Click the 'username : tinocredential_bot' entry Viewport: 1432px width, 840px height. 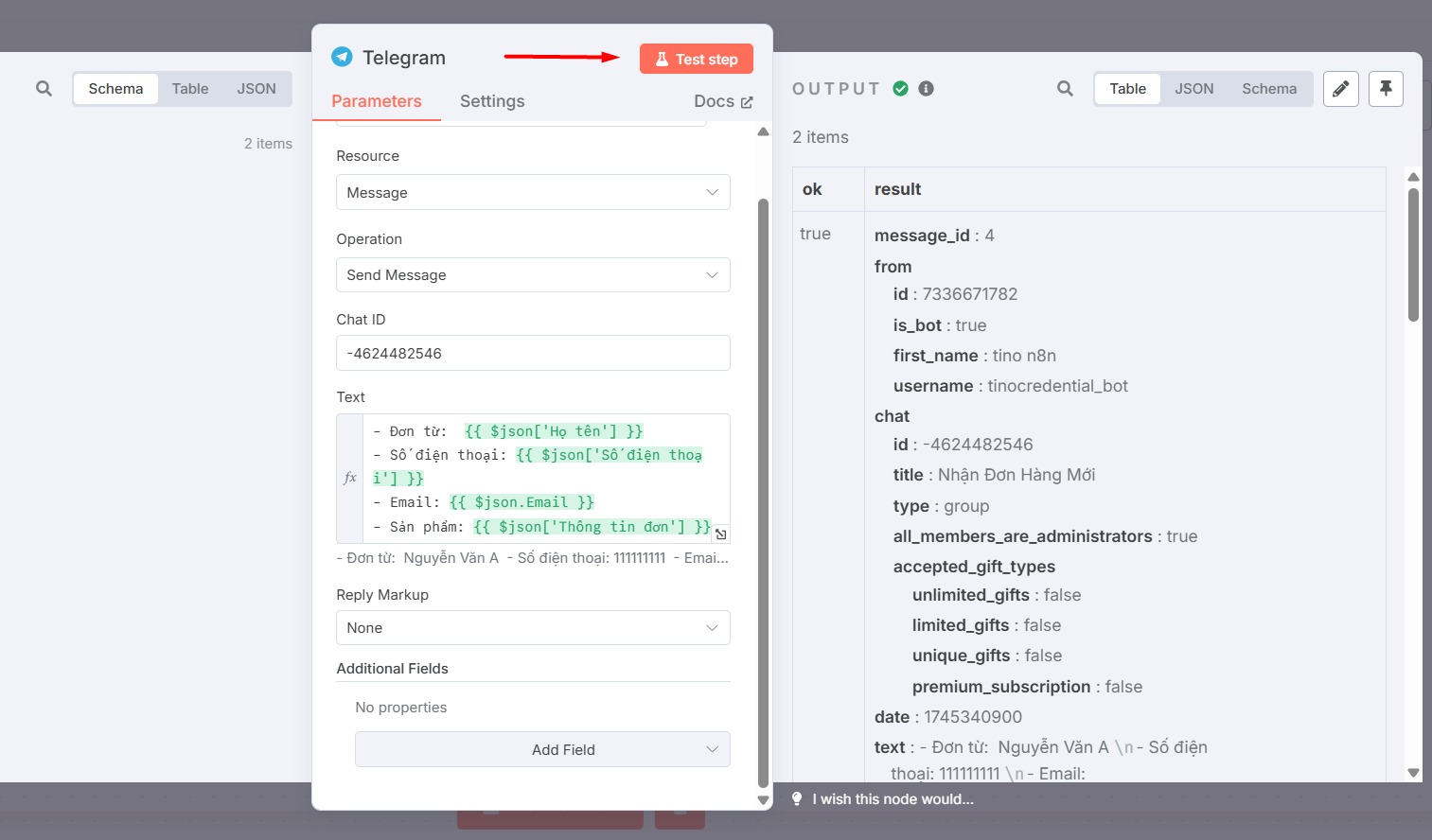[1011, 386]
